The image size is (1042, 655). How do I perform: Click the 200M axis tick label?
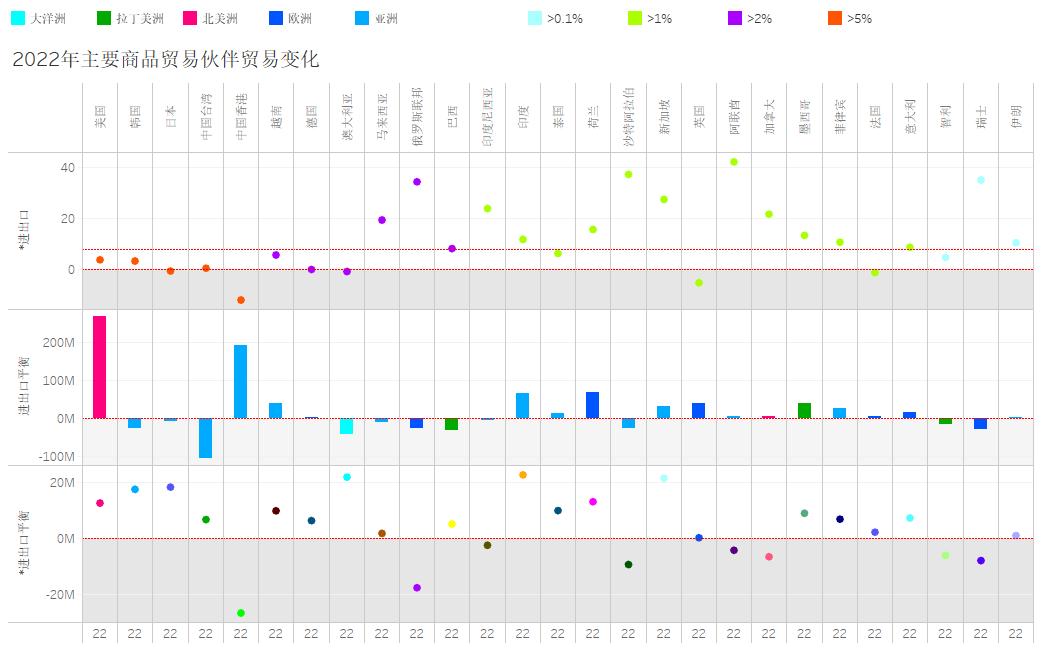pos(58,343)
